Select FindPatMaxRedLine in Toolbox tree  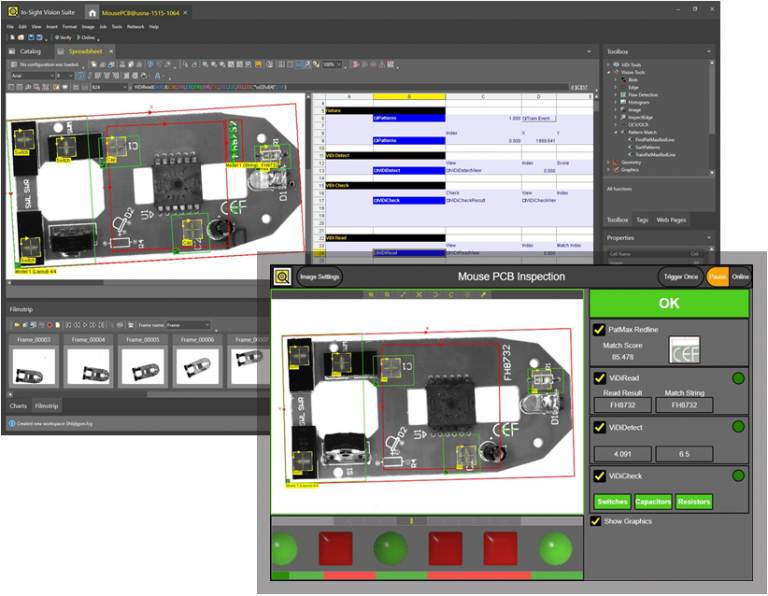pos(654,140)
